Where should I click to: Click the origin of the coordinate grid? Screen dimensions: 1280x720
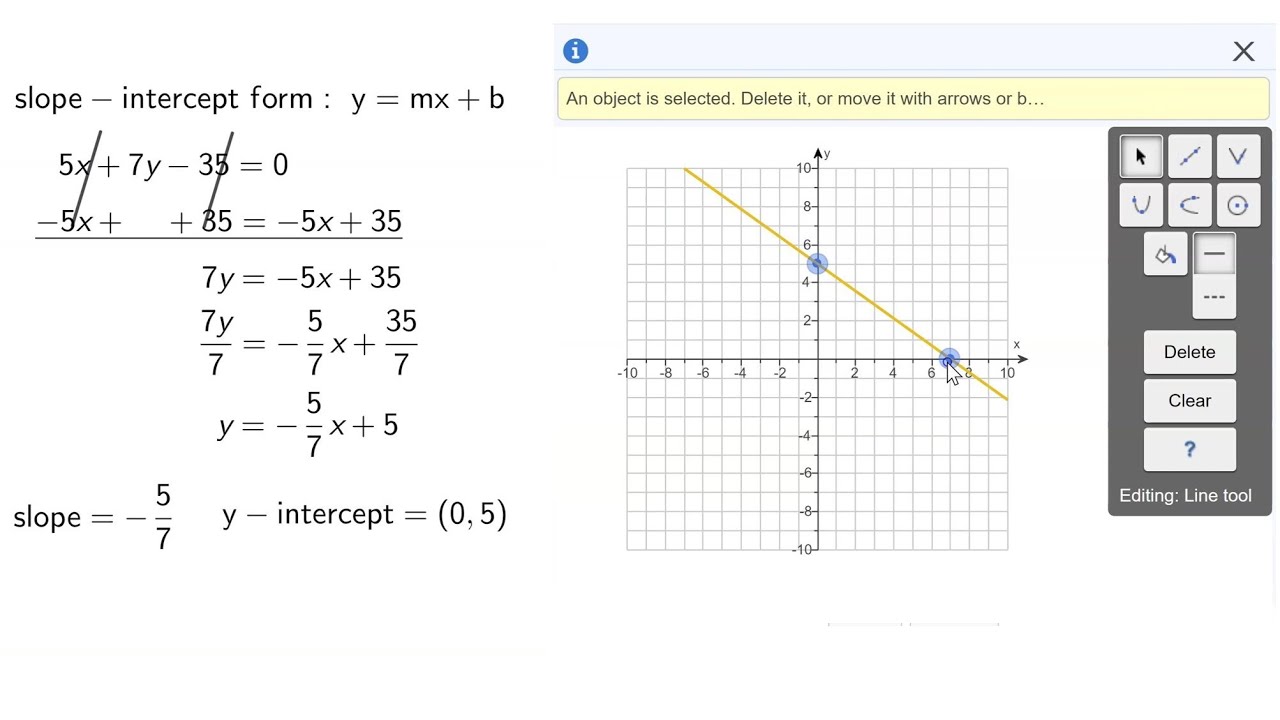click(817, 359)
